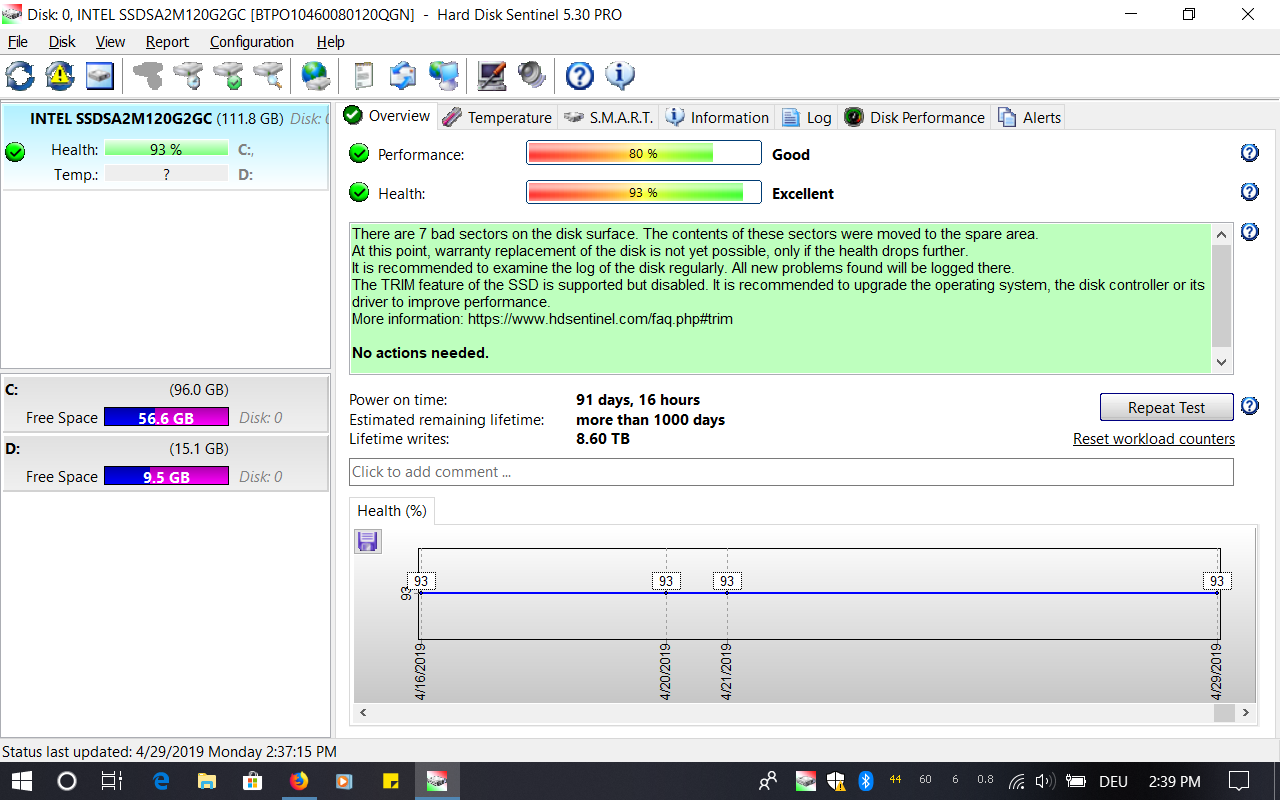Click the Refresh disk status toolbar icon

[20, 75]
